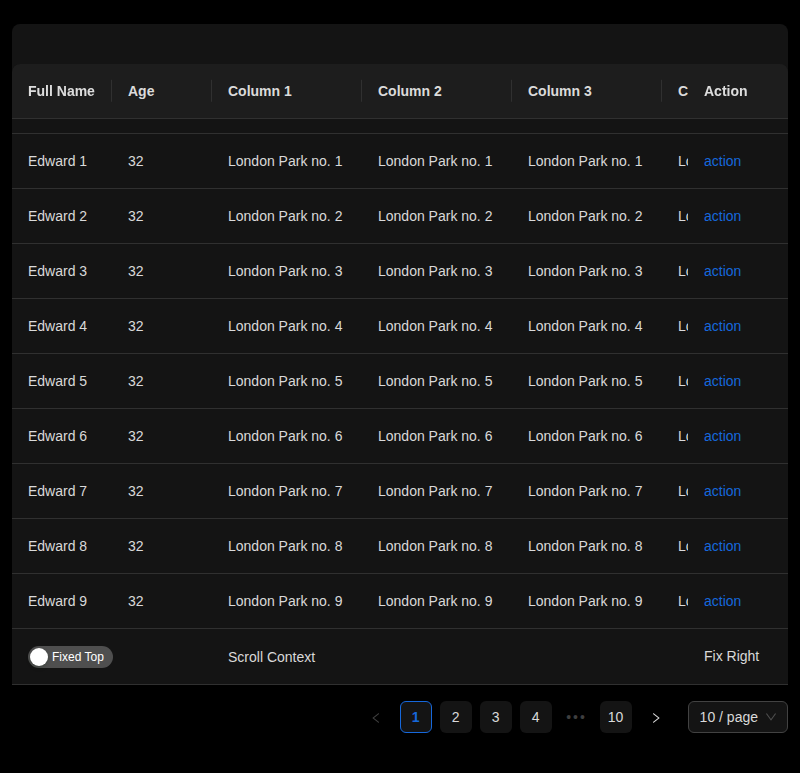Jump to page 10

tap(616, 717)
